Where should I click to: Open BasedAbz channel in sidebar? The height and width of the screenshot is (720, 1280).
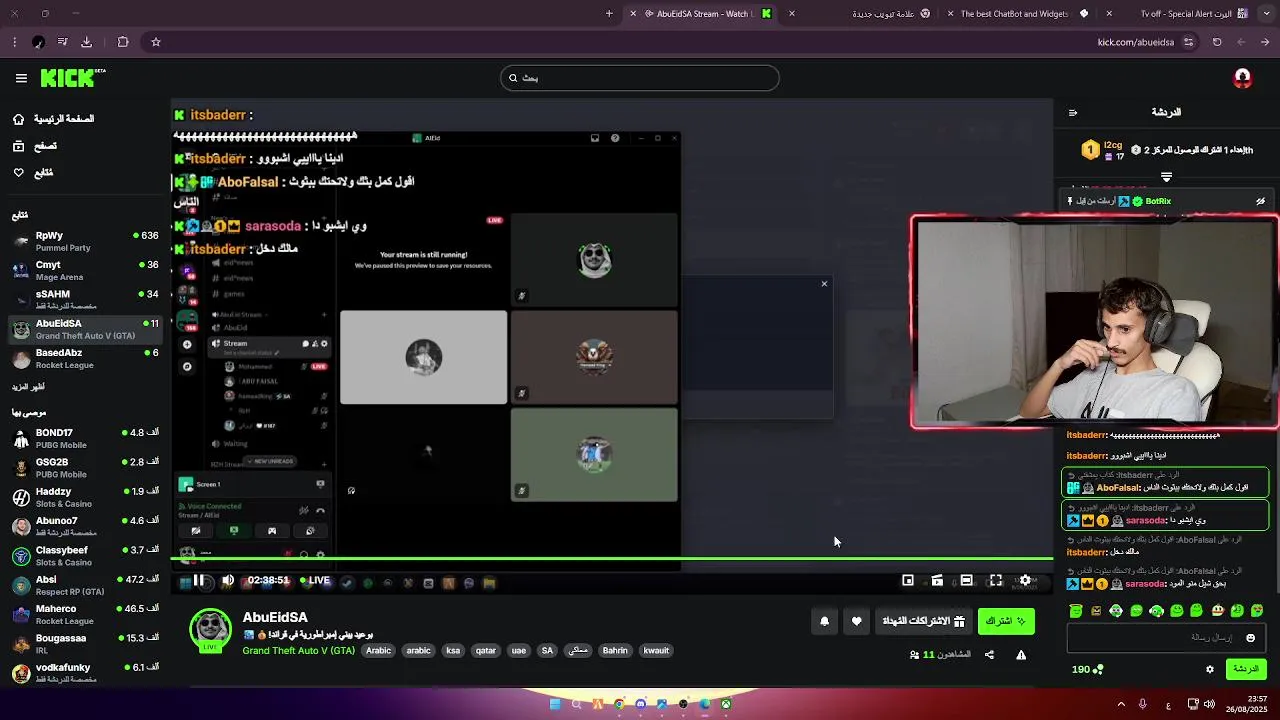tap(85, 358)
